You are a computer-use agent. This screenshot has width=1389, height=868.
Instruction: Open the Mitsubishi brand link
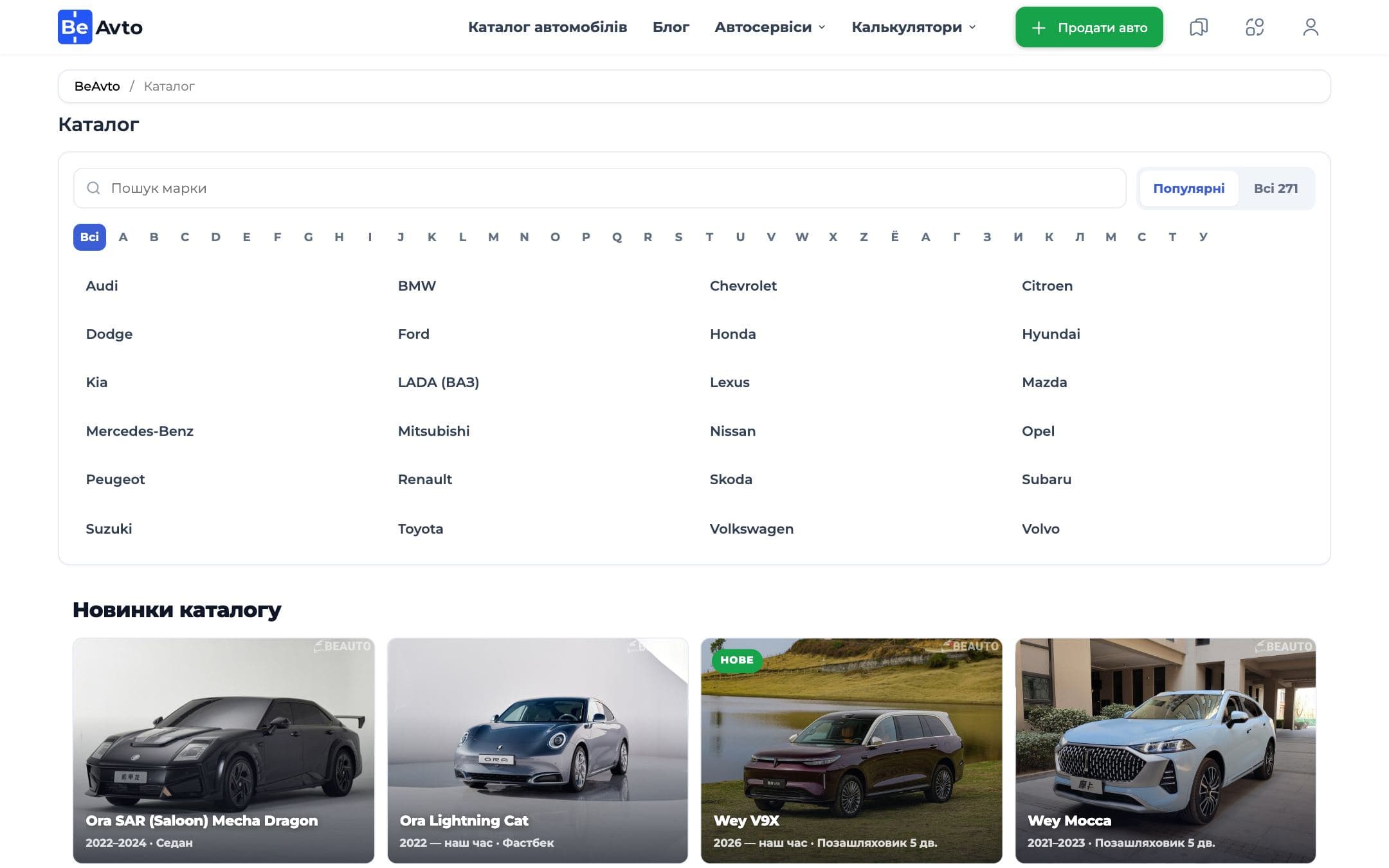(x=433, y=431)
